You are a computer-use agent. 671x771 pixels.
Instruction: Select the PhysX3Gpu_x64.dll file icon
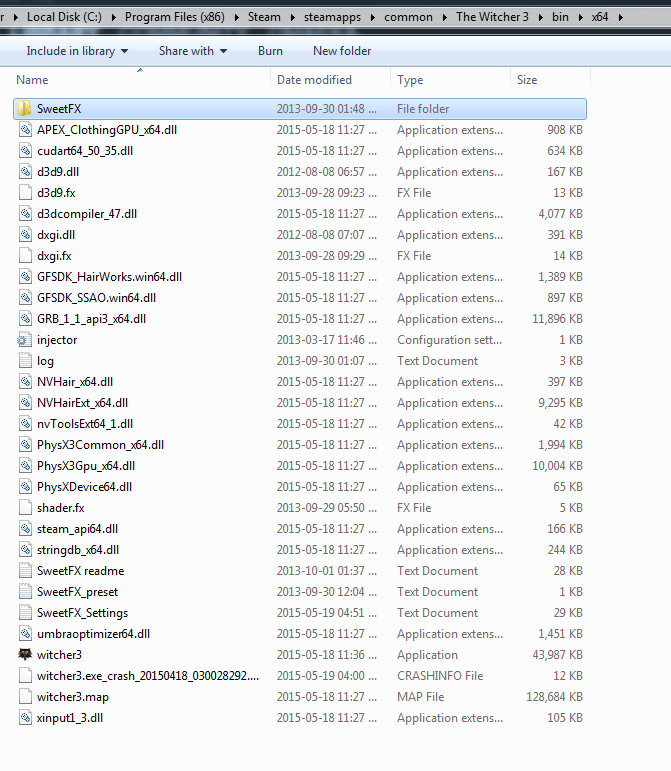point(25,466)
